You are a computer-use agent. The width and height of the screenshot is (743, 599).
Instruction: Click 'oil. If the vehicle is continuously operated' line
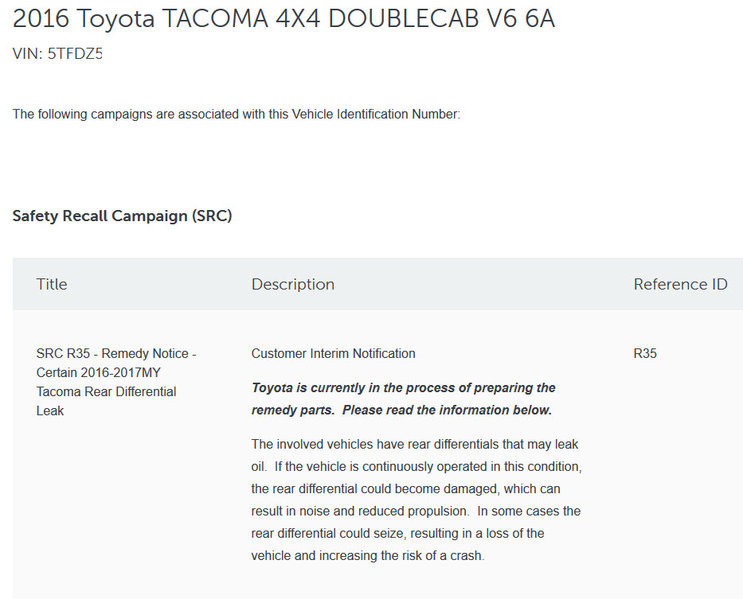(x=416, y=467)
